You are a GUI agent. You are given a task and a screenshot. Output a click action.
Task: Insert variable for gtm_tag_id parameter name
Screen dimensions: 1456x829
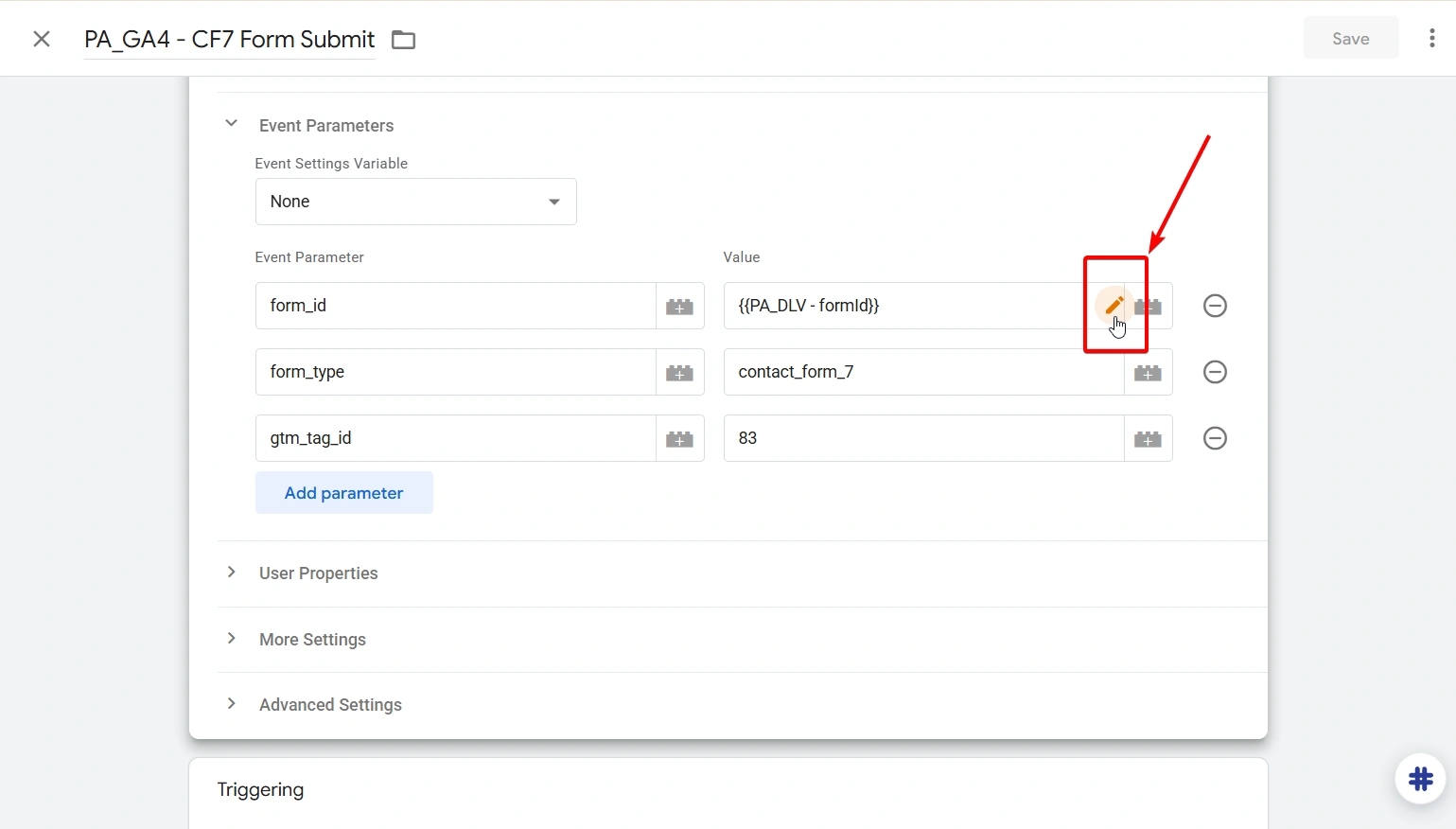pyautogui.click(x=679, y=438)
